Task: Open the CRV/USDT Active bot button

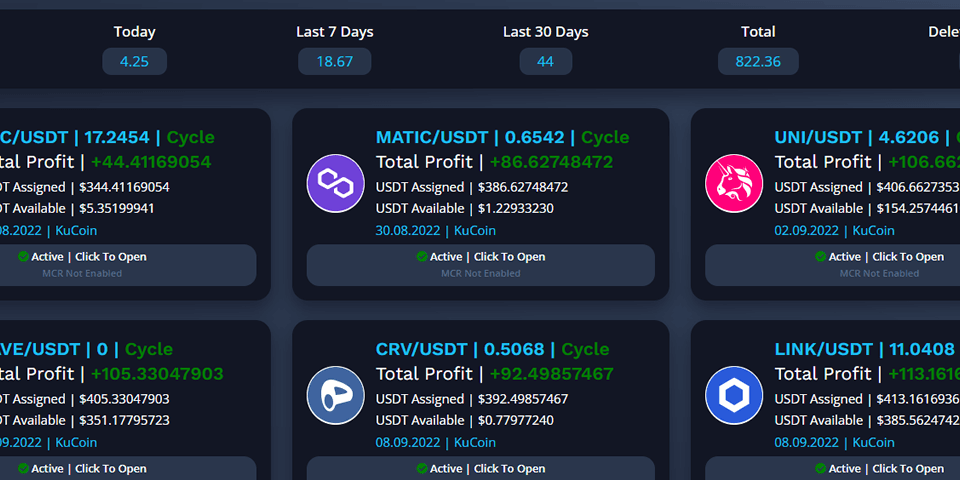Action: point(481,468)
